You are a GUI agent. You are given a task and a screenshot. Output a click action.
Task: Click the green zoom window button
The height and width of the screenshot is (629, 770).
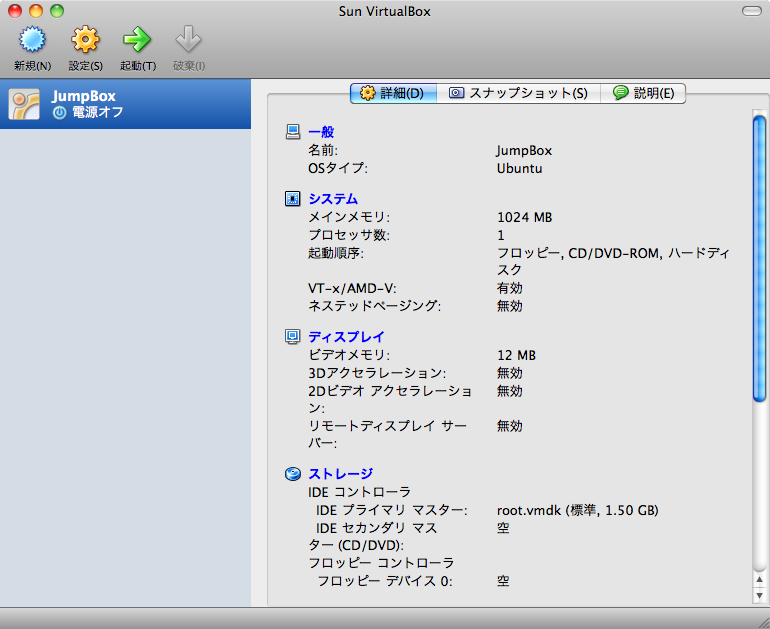tap(57, 11)
